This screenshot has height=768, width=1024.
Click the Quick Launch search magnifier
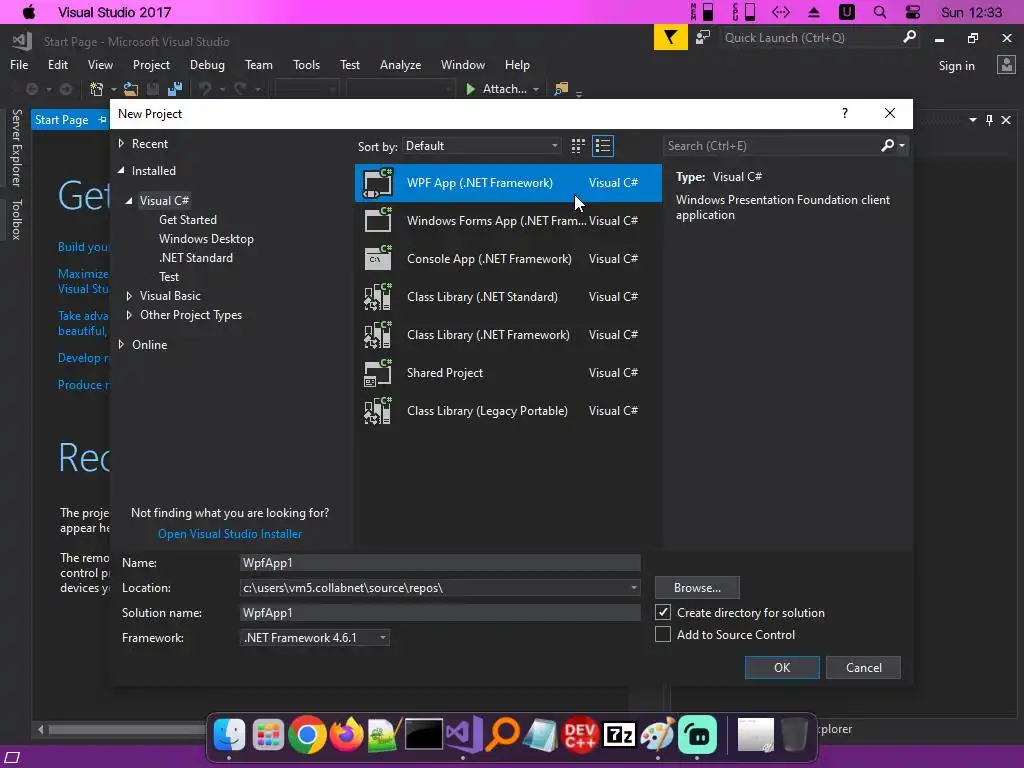click(909, 37)
